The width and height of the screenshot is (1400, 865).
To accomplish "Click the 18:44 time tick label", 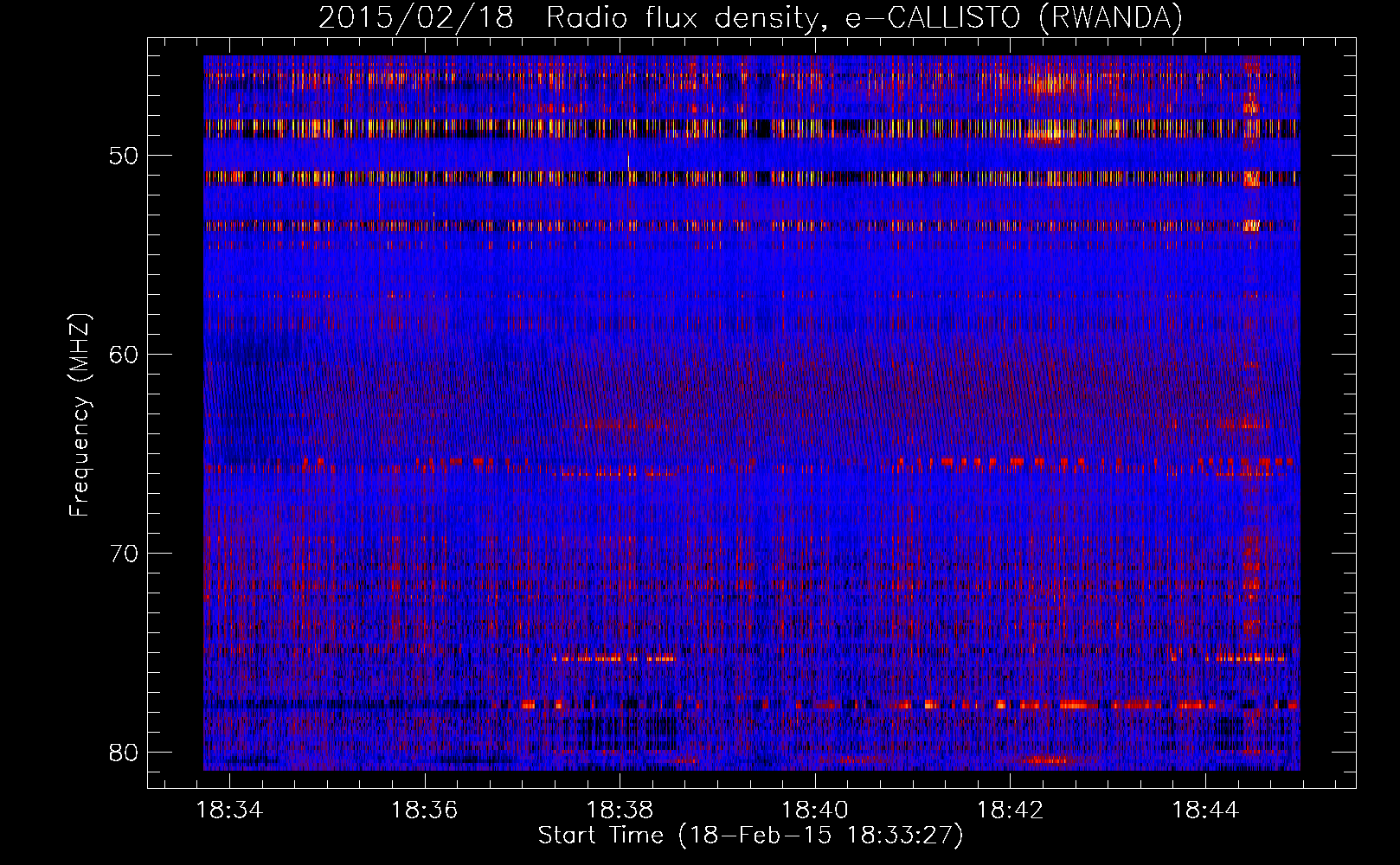I will tap(1204, 811).
